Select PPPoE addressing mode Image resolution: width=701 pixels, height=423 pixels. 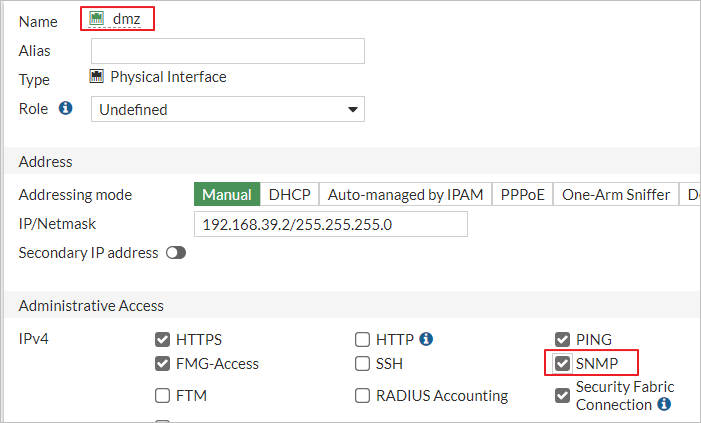pyautogui.click(x=523, y=195)
